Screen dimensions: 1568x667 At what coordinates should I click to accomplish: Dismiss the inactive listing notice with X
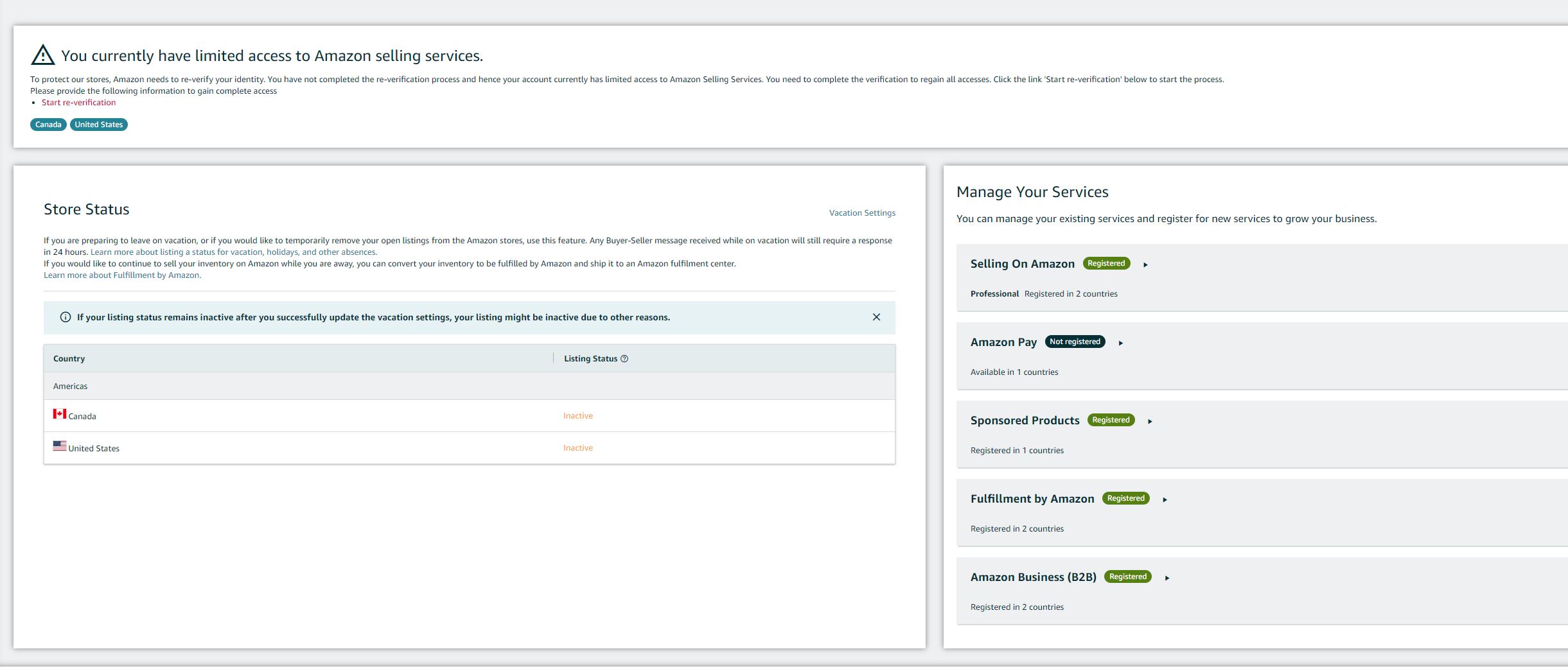pos(876,317)
